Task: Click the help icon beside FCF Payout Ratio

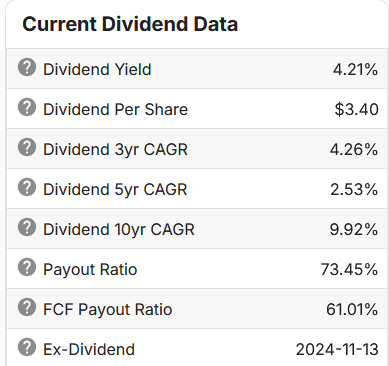Action: pyautogui.click(x=27, y=307)
